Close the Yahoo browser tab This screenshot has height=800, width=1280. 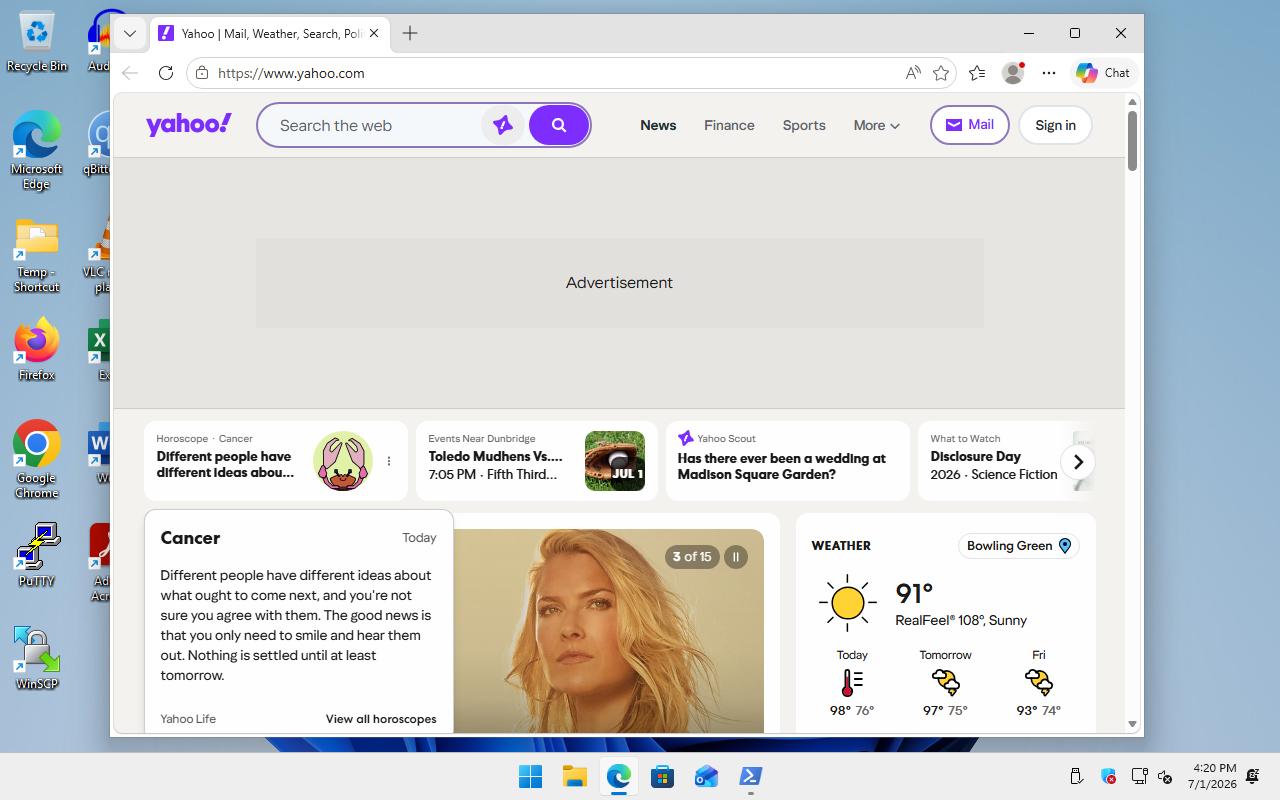(374, 33)
